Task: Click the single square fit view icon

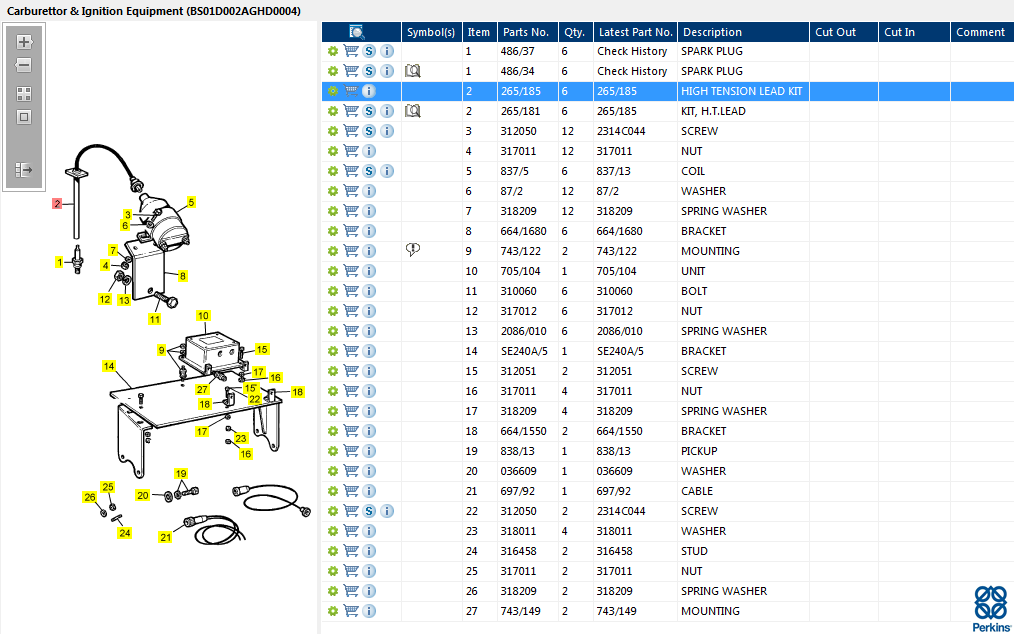Action: [x=24, y=117]
